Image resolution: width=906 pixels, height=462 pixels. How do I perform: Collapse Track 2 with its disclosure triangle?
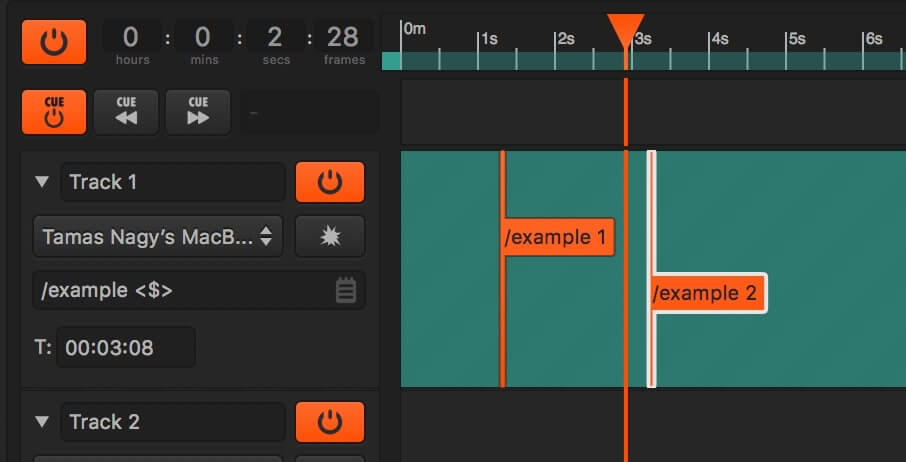(42, 422)
